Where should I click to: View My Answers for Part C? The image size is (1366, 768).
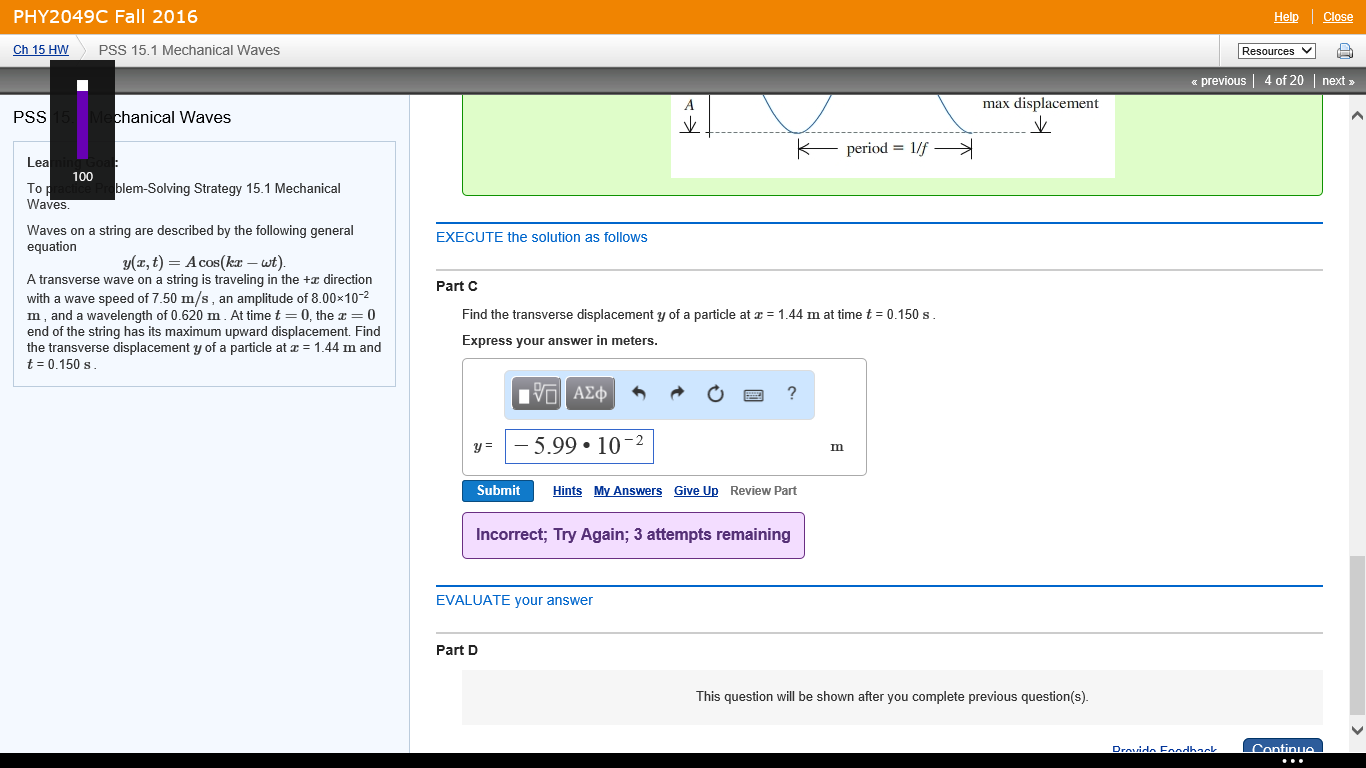tap(627, 490)
